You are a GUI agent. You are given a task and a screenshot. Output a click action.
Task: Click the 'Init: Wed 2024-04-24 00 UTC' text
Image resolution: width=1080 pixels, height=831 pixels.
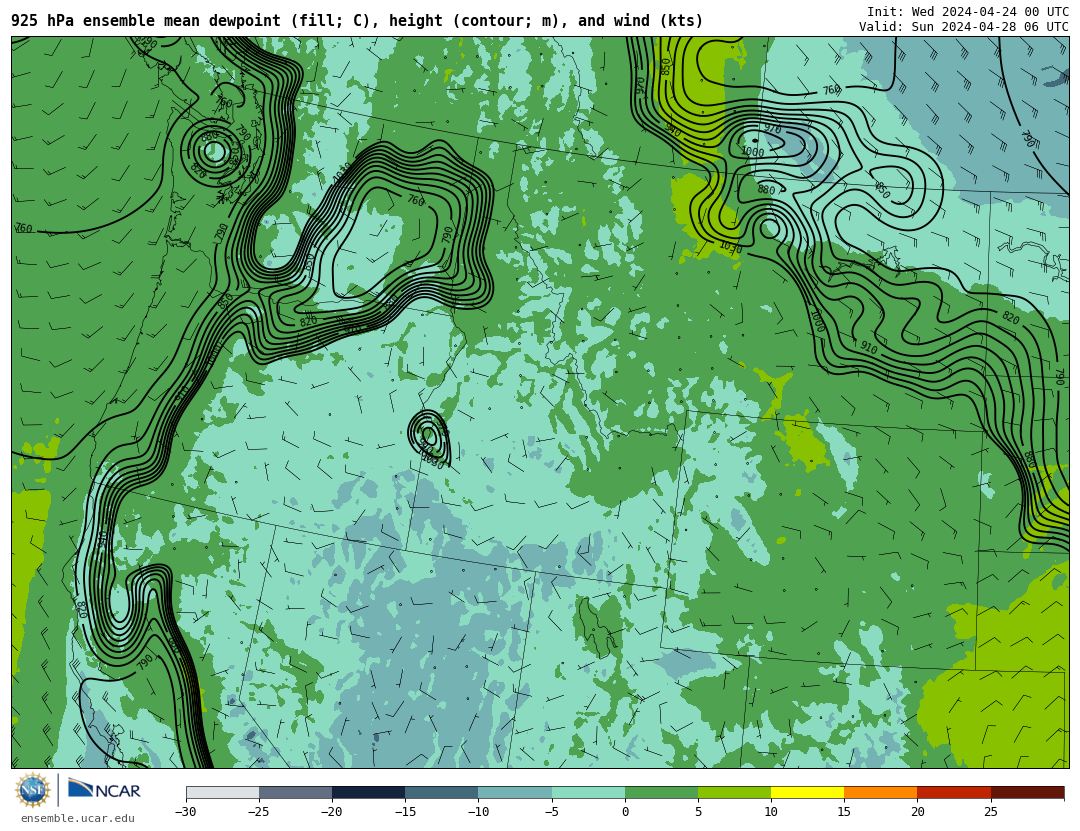coord(968,12)
